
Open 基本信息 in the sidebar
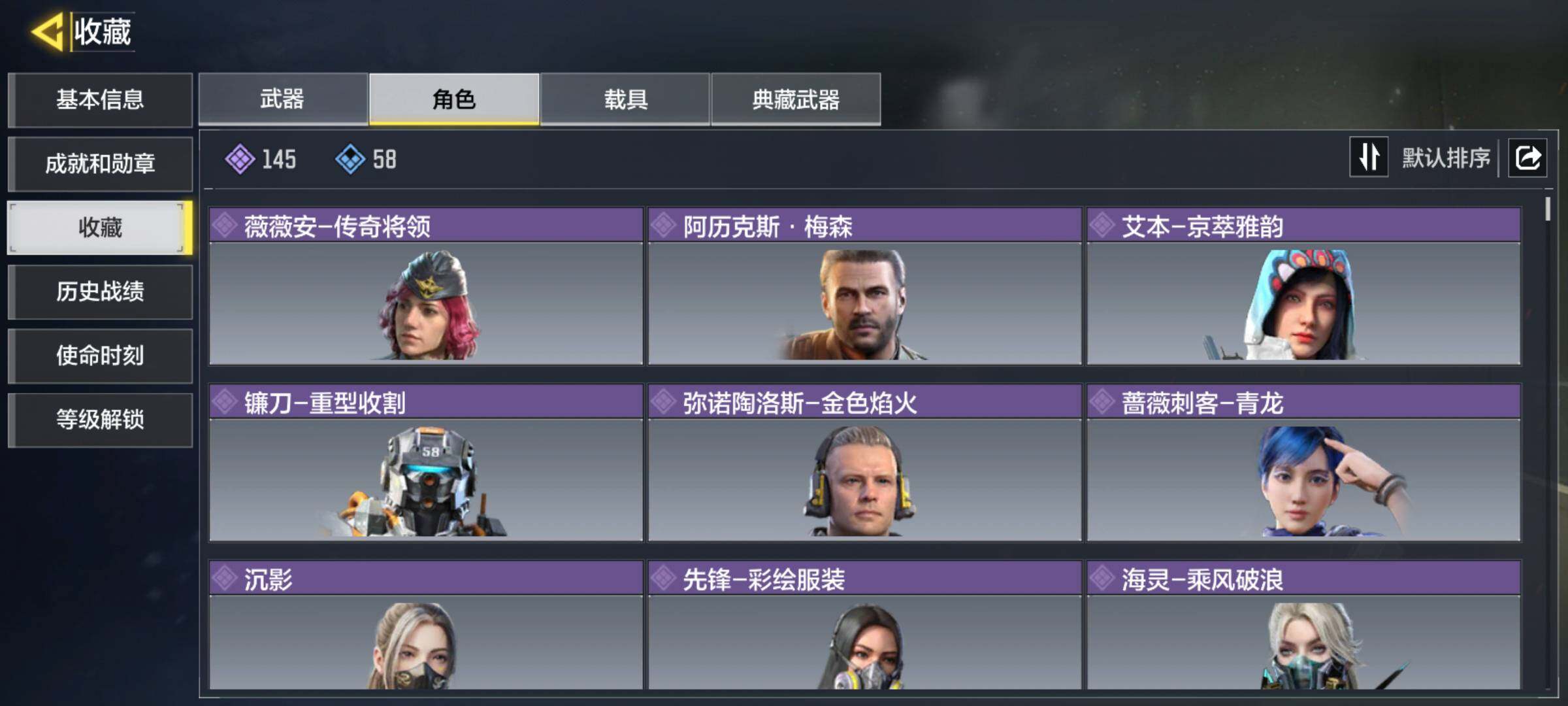point(100,100)
